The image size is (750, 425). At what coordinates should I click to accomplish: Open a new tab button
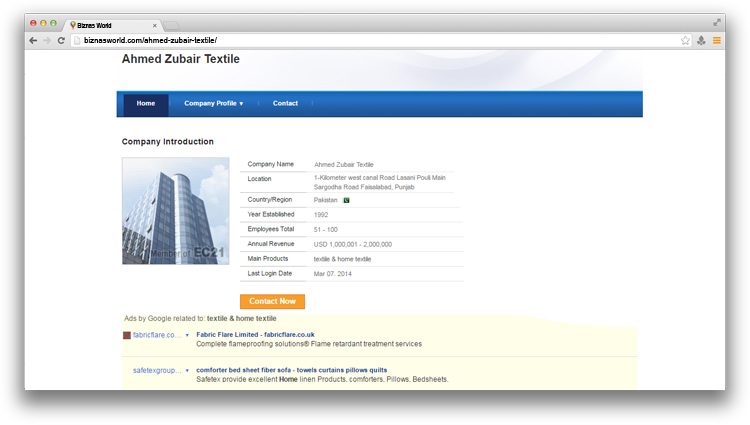click(172, 25)
